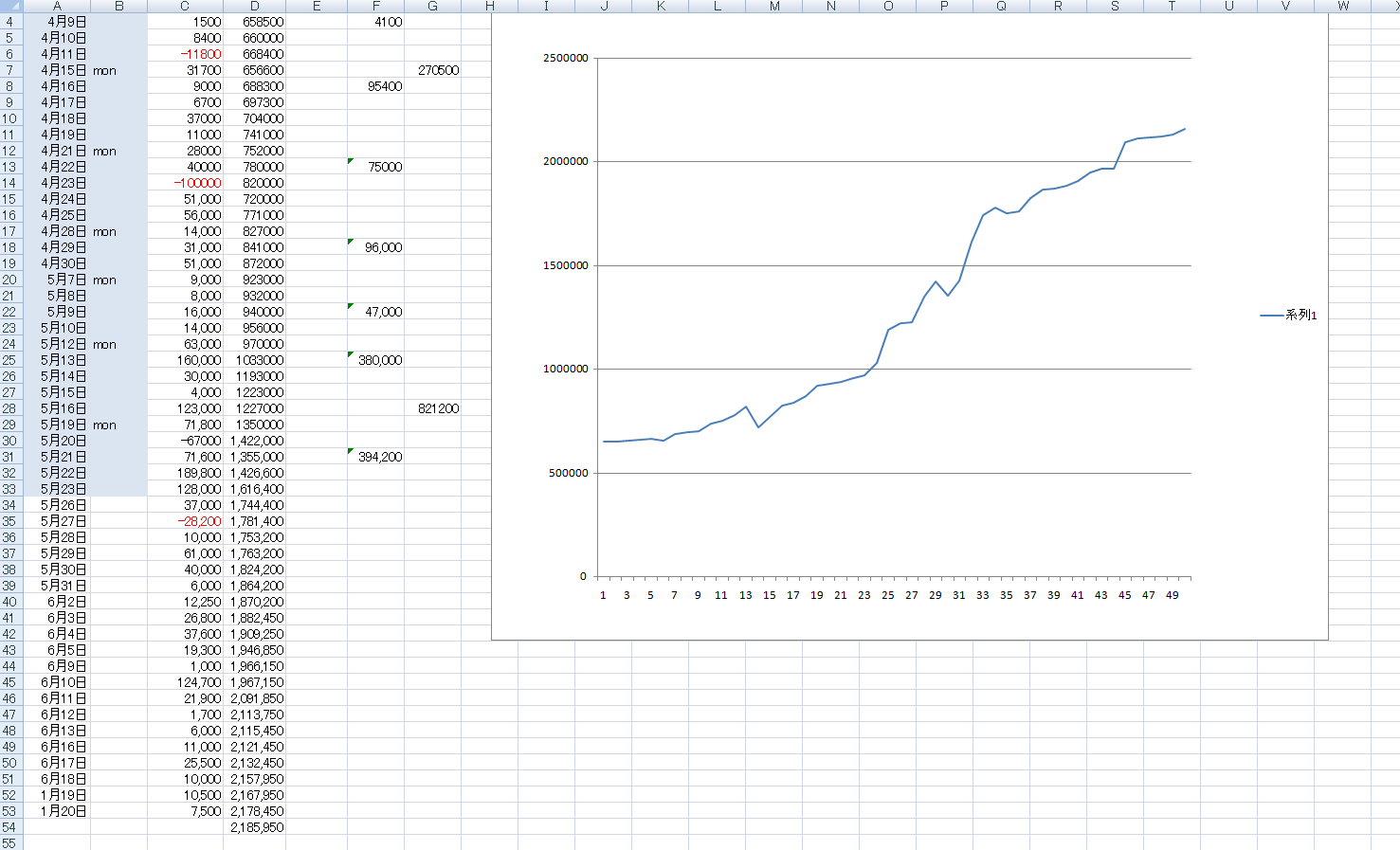The height and width of the screenshot is (850, 1400).
Task: Select column D header
Action: pos(255,6)
